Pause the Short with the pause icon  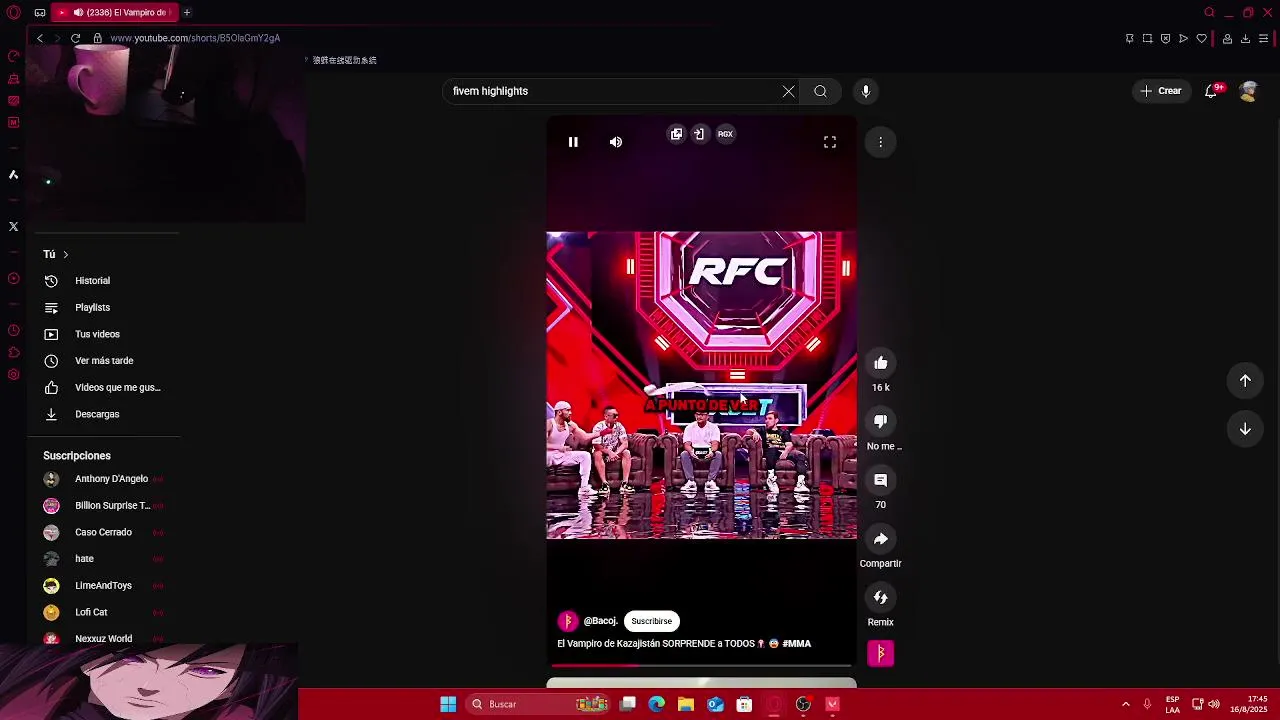coord(573,142)
